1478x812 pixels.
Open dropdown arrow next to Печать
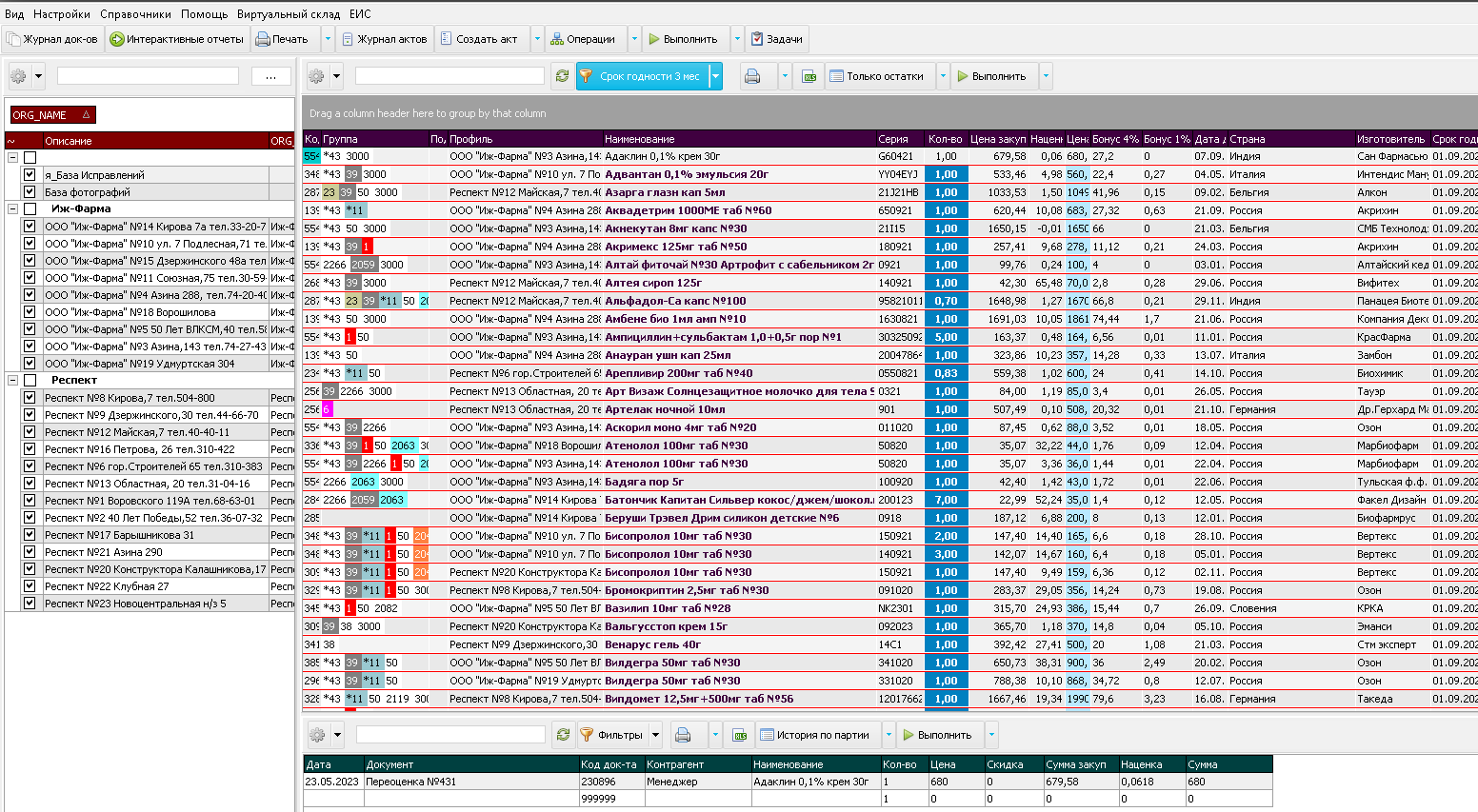coord(327,39)
